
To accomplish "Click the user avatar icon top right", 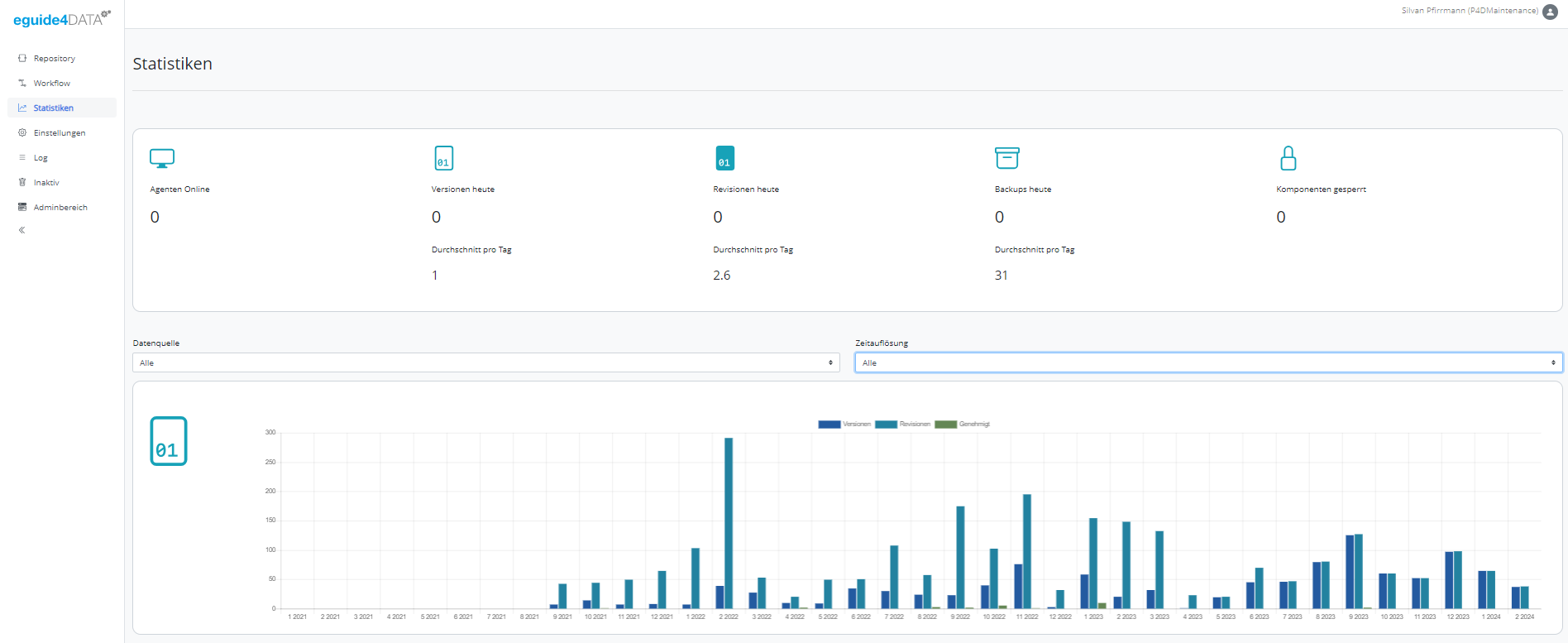I will [1551, 12].
